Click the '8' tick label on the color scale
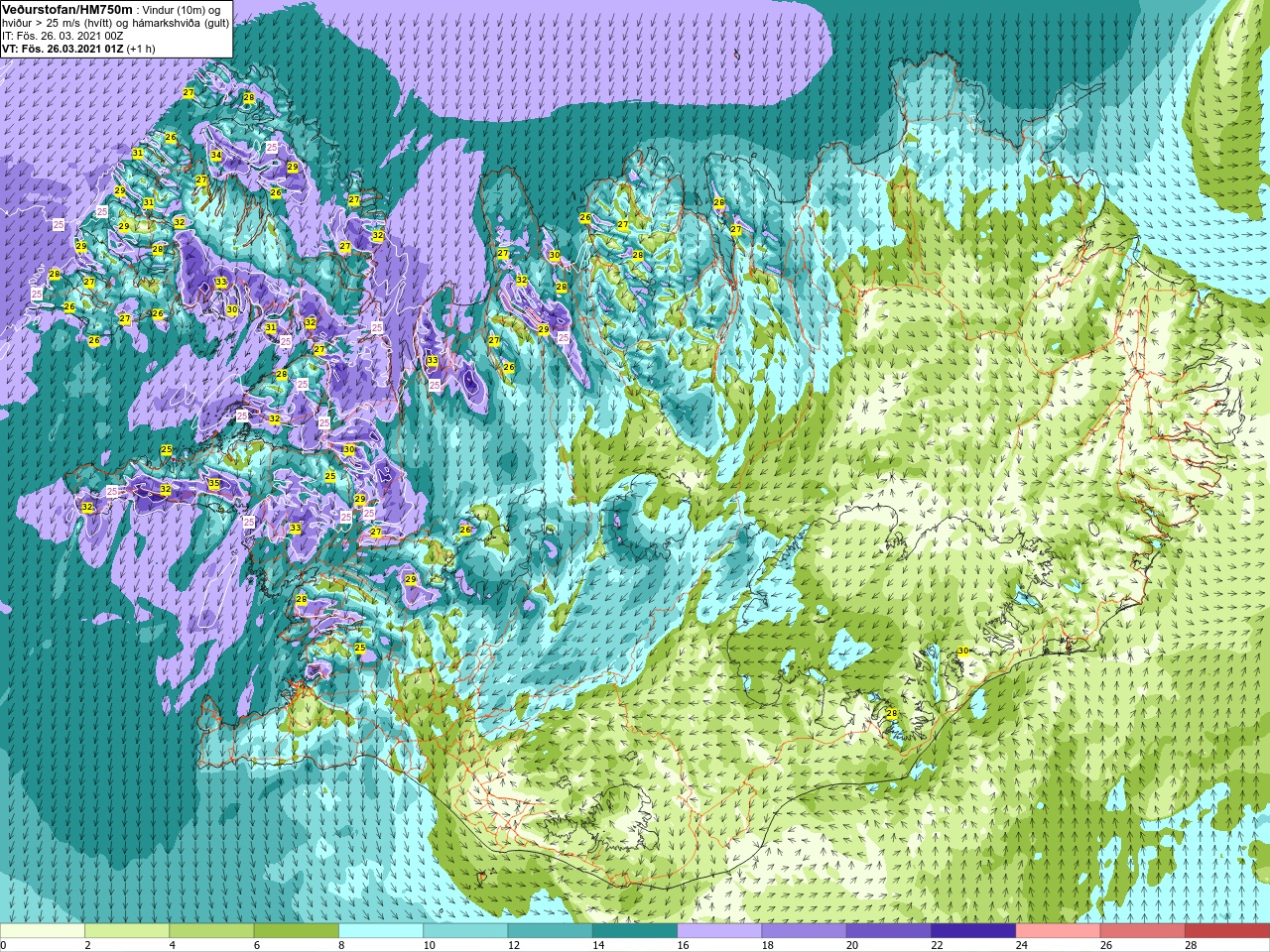 (x=341, y=945)
